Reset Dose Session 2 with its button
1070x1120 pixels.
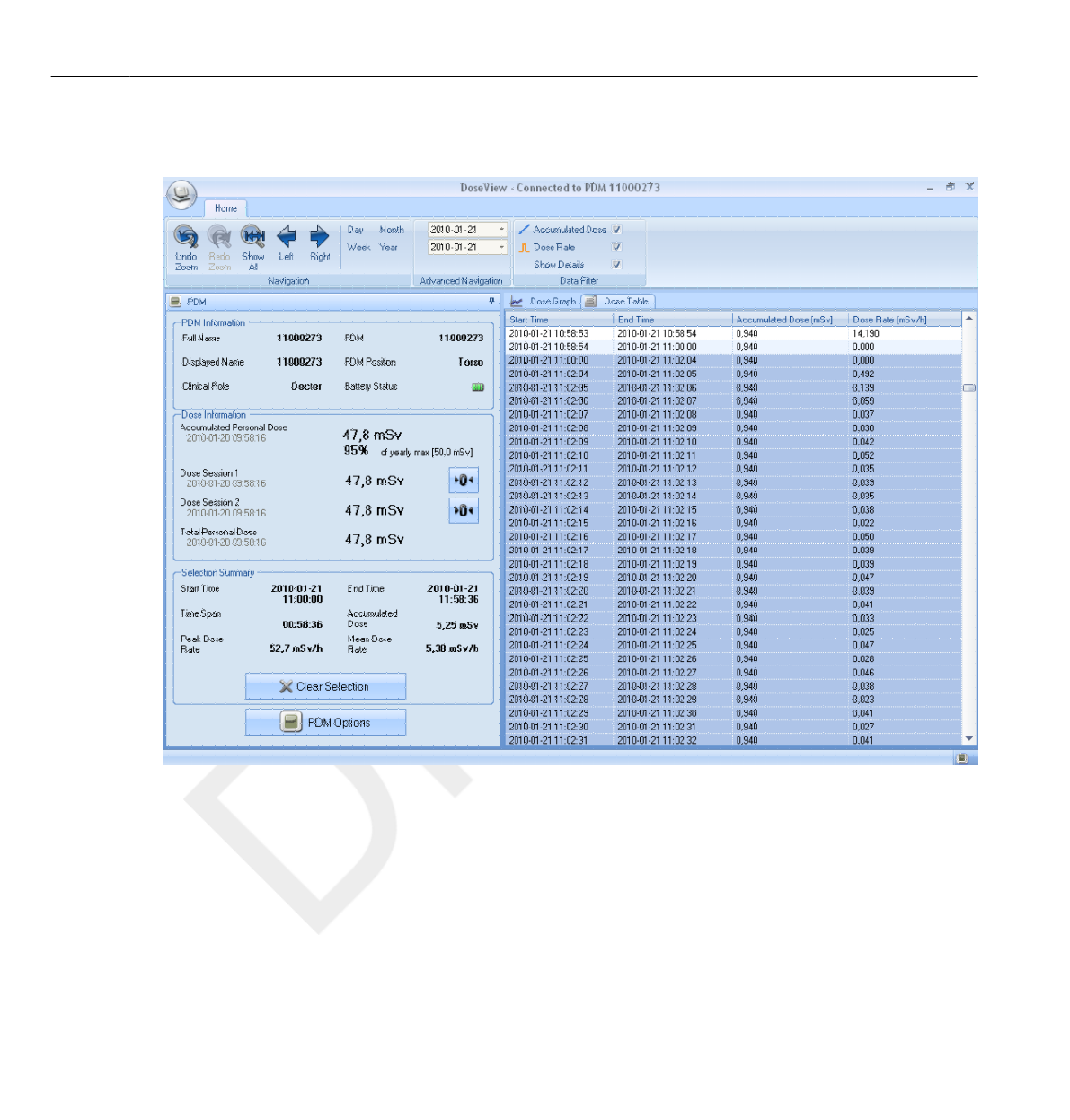coord(464,510)
